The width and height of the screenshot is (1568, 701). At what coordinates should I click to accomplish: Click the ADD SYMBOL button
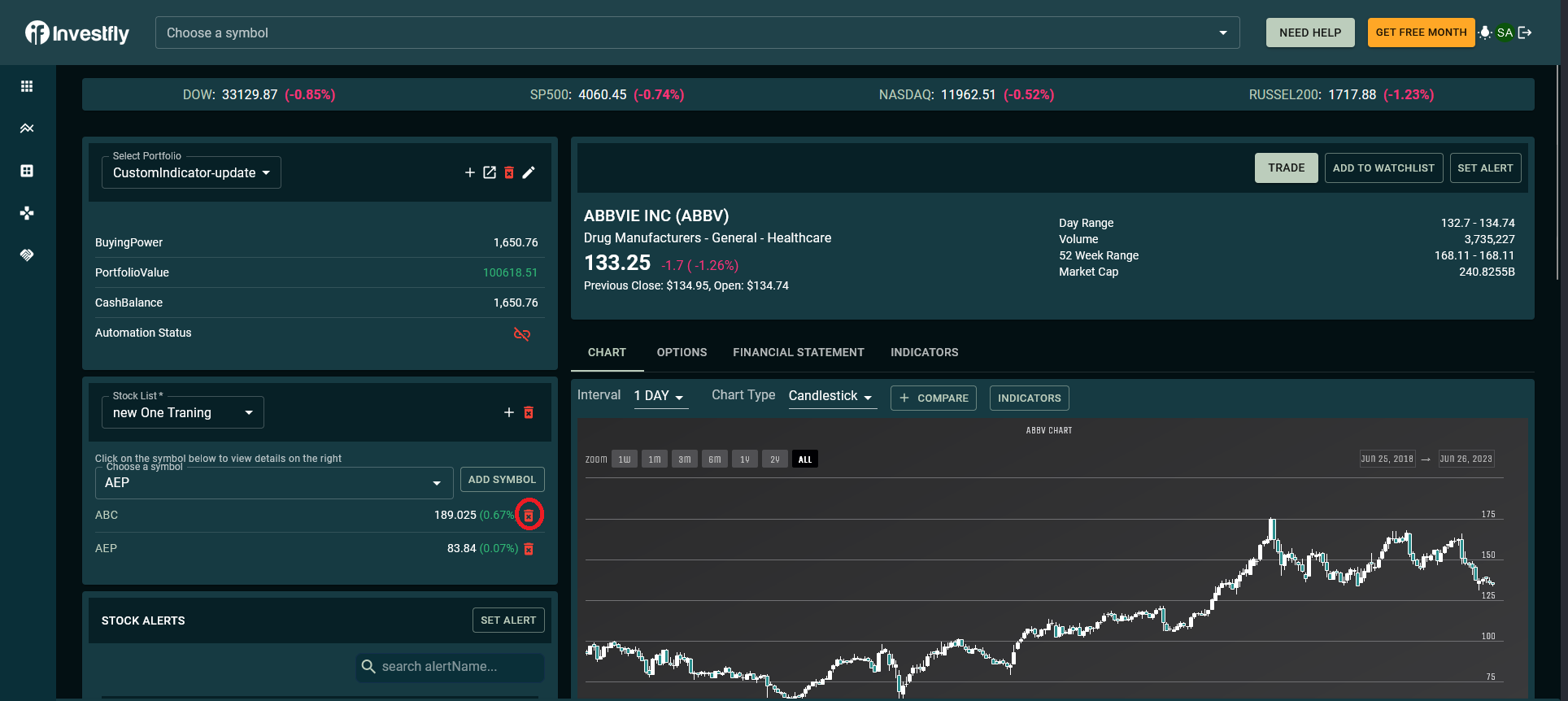click(x=502, y=480)
